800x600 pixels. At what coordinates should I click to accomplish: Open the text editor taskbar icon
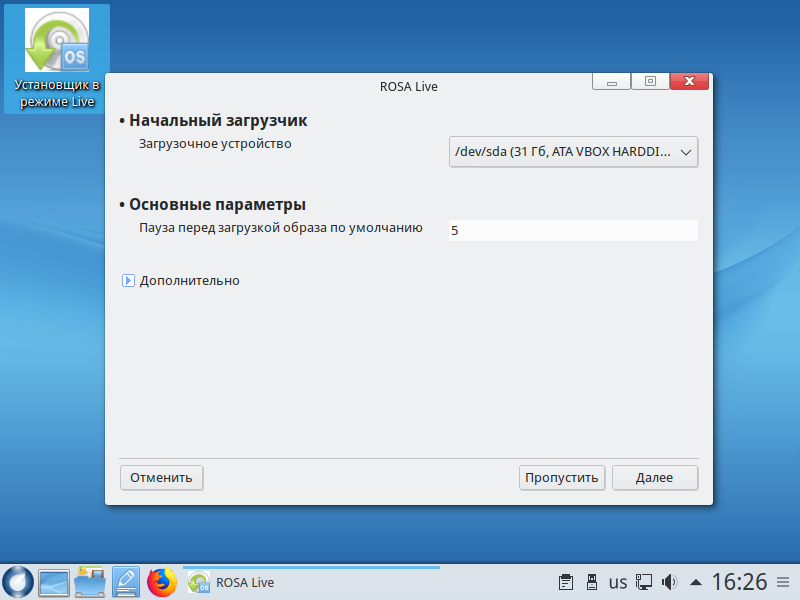click(126, 582)
